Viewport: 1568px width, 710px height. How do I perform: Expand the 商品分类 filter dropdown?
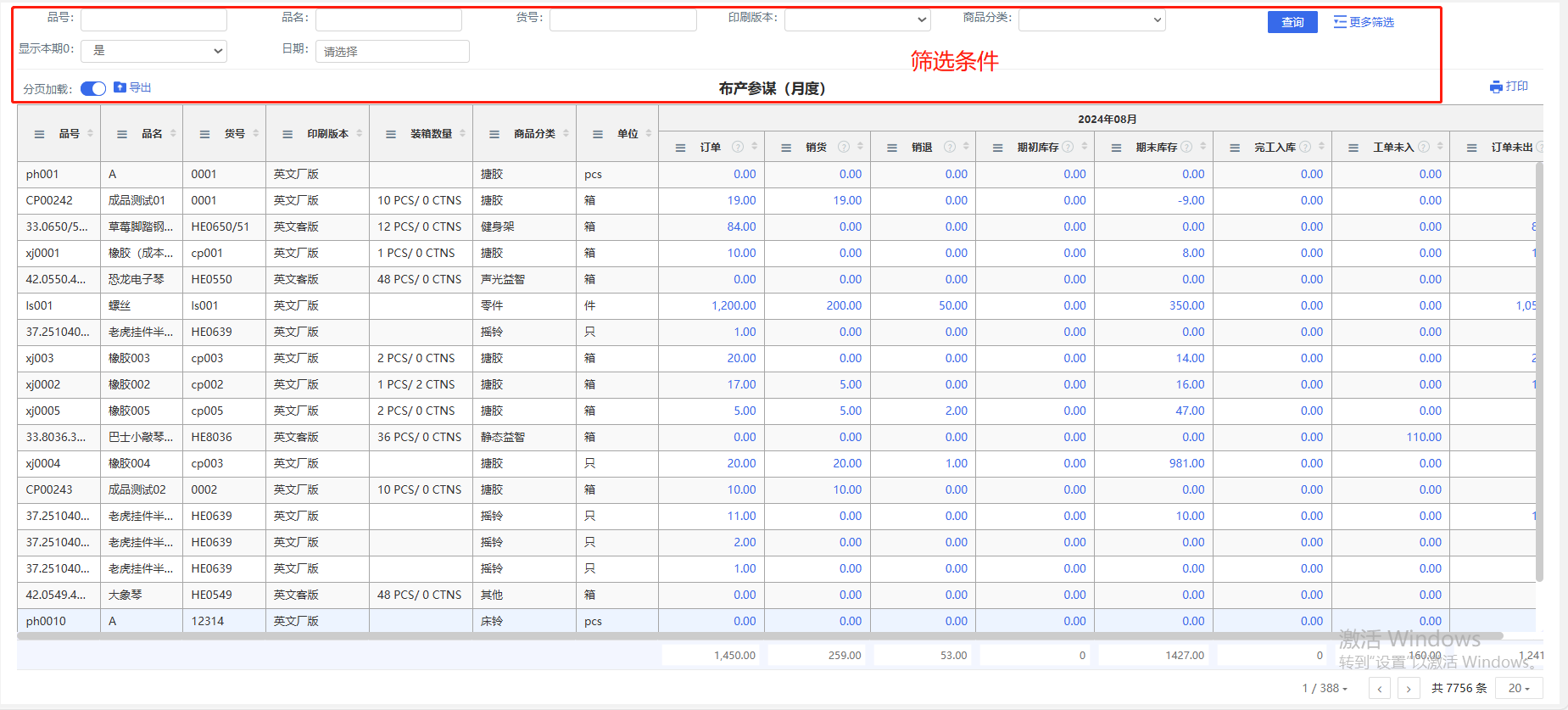1091,20
